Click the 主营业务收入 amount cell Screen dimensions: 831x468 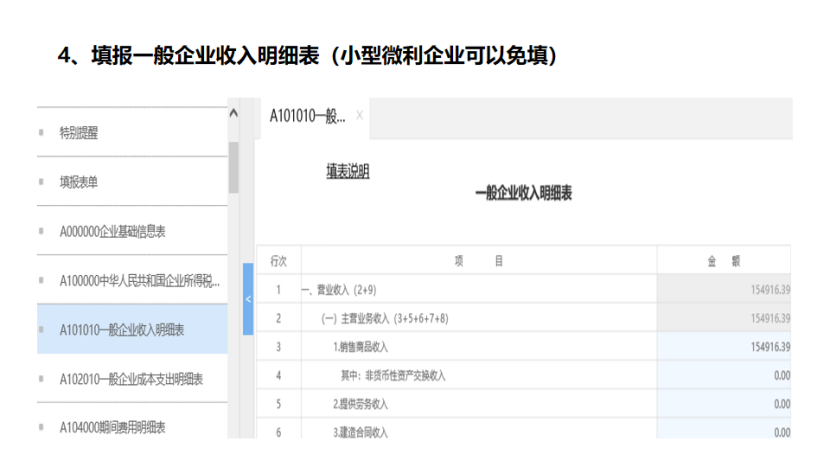pyautogui.click(x=724, y=318)
